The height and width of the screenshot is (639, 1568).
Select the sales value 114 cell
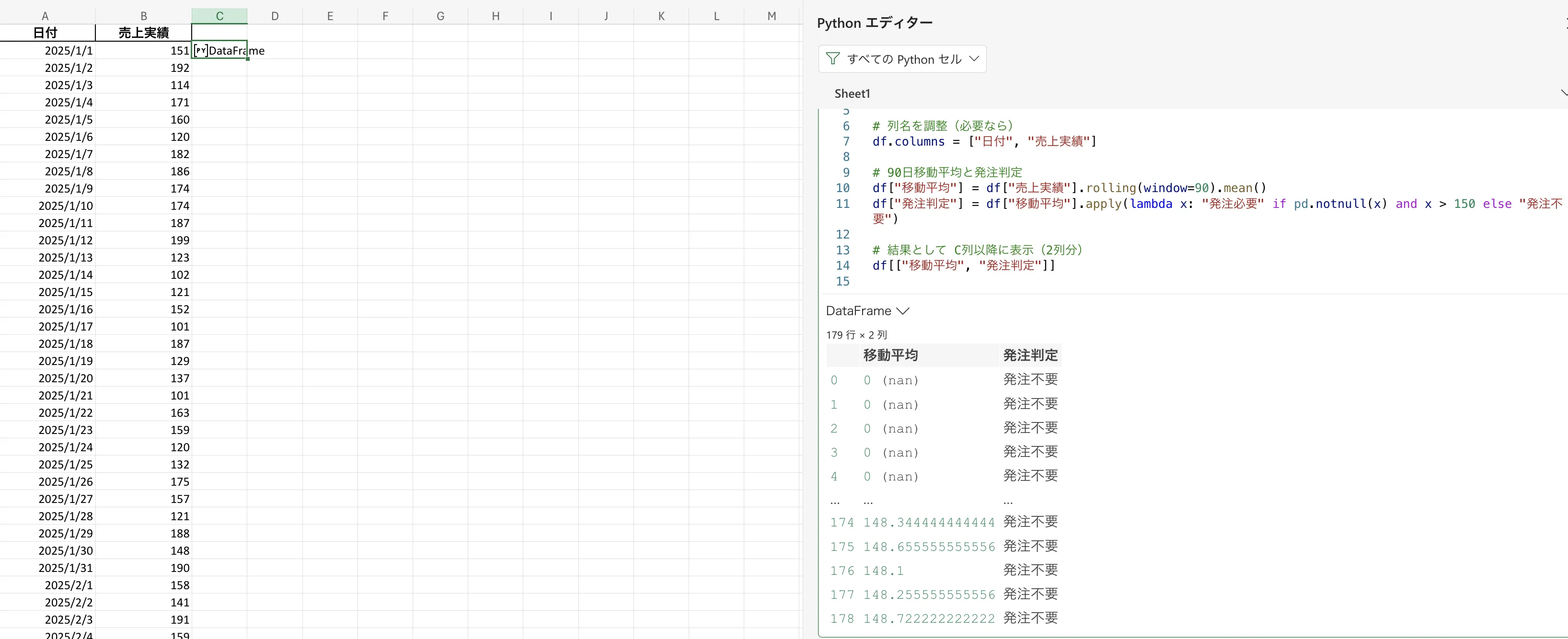[x=144, y=85]
